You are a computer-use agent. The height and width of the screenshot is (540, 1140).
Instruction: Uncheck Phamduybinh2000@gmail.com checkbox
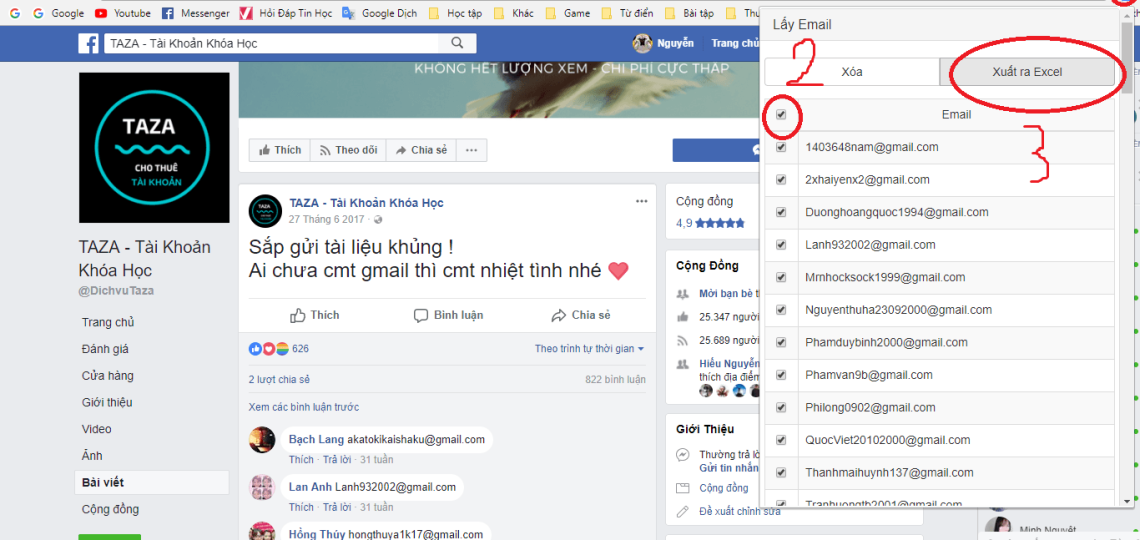(781, 342)
